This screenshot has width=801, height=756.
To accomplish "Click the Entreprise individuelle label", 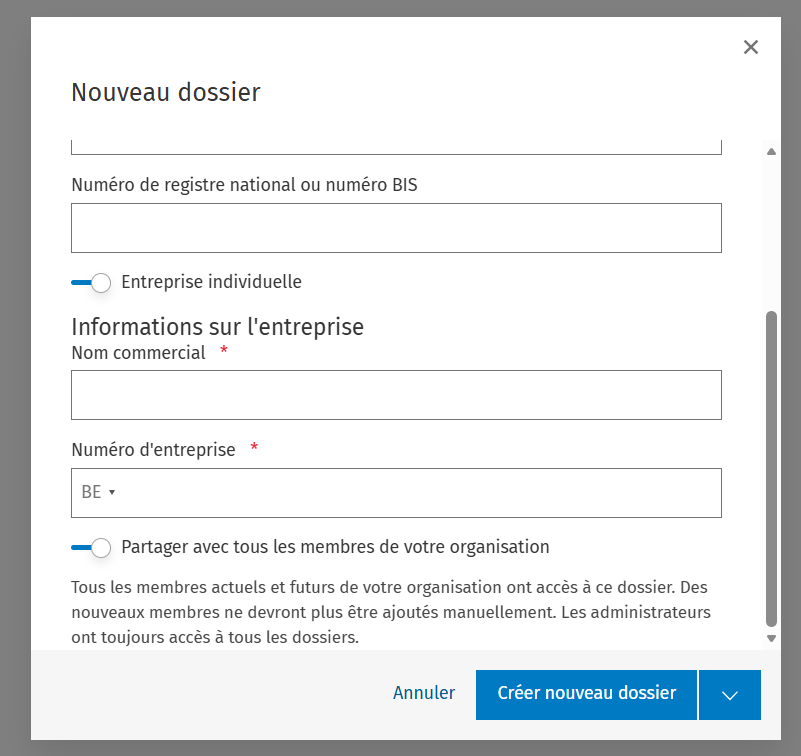I will click(x=211, y=282).
